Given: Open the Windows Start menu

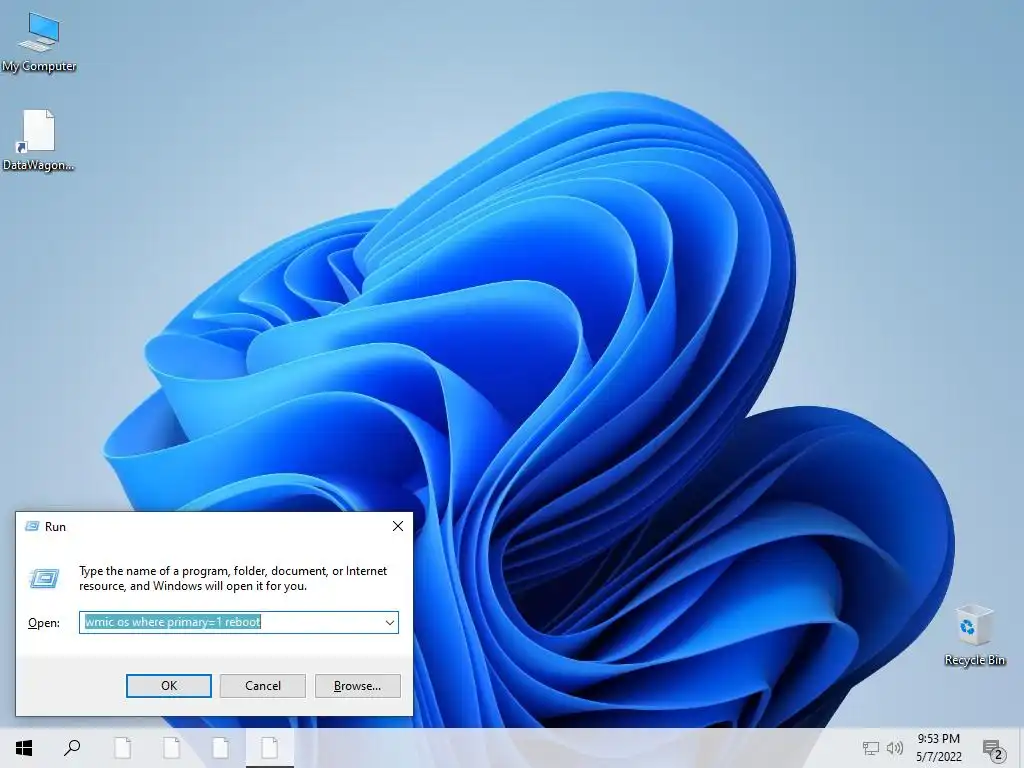Looking at the screenshot, I should pos(24,748).
